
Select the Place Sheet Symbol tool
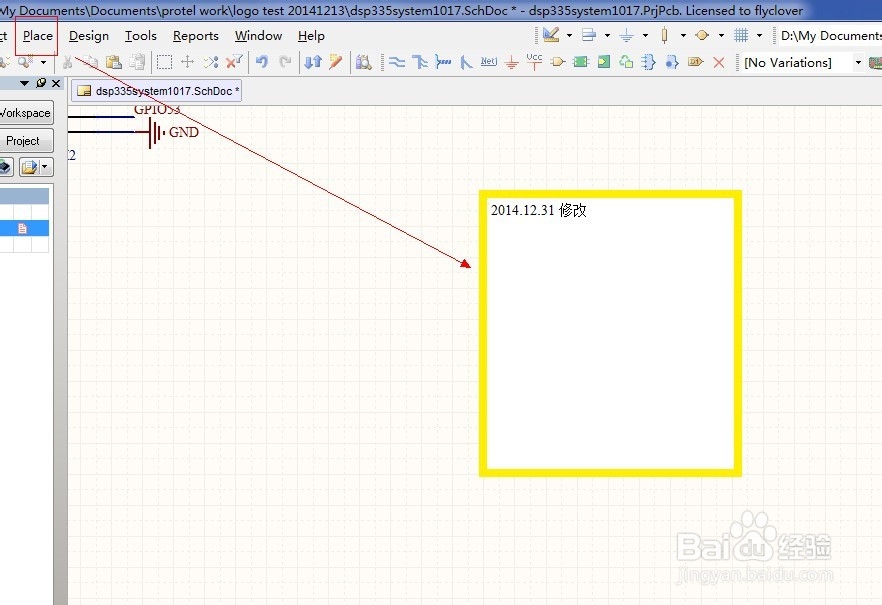[x=580, y=62]
